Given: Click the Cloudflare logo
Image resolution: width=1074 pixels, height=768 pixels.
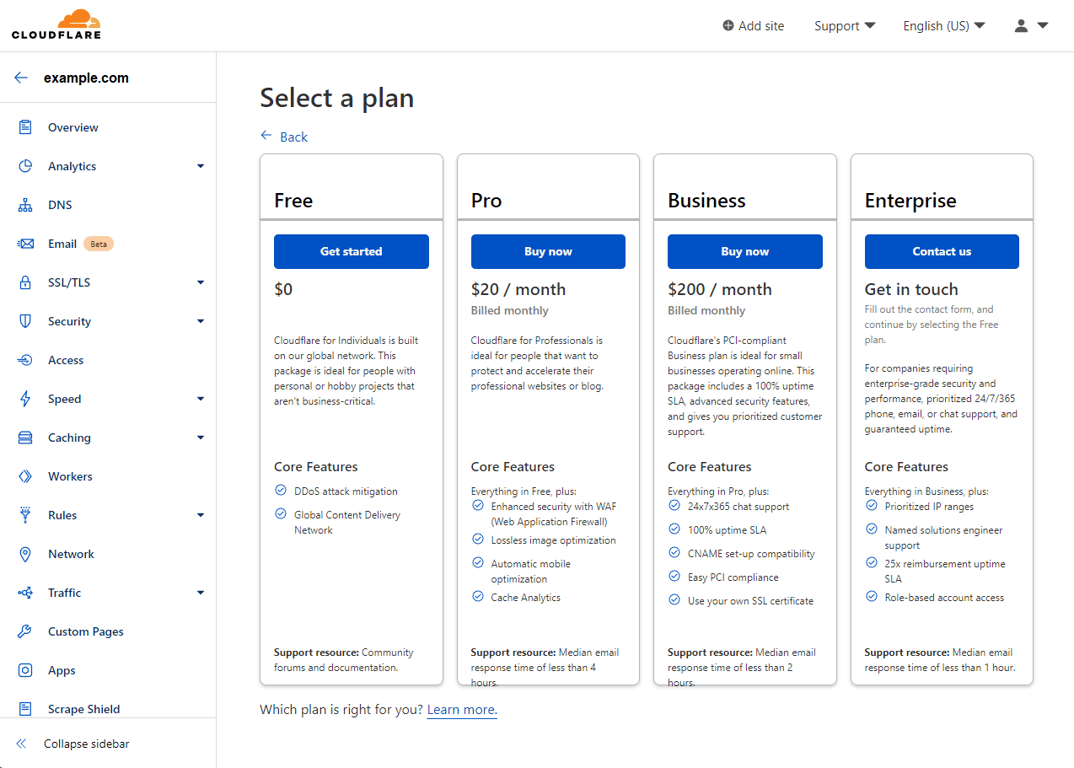Looking at the screenshot, I should click(54, 24).
